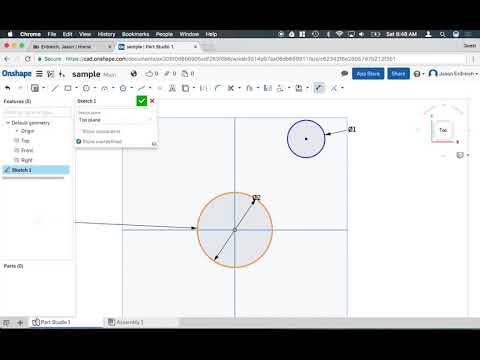Open the App Store button
The height and width of the screenshot is (360, 480).
(368, 74)
